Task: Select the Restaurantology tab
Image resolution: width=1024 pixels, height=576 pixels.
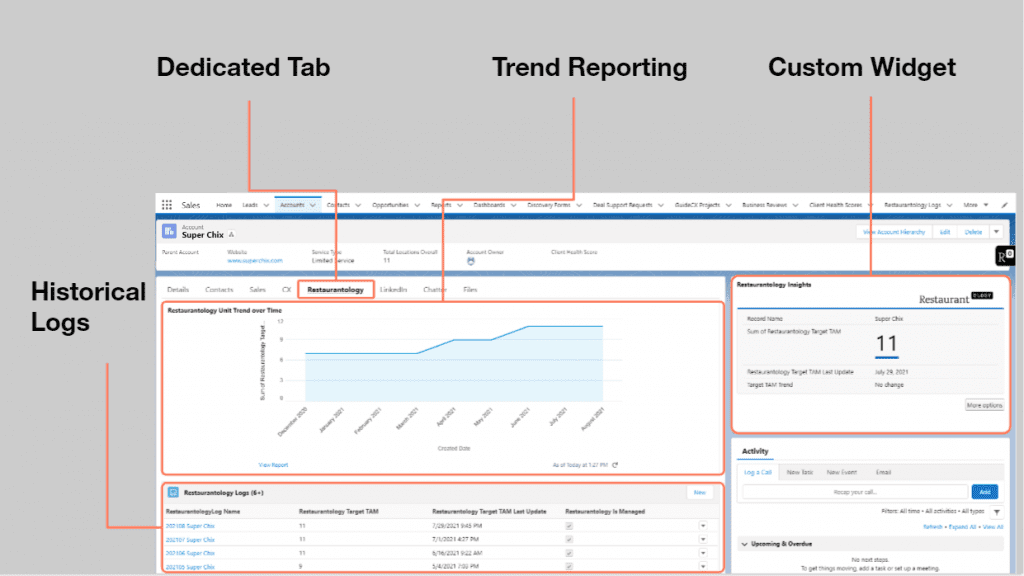Action: click(x=336, y=289)
